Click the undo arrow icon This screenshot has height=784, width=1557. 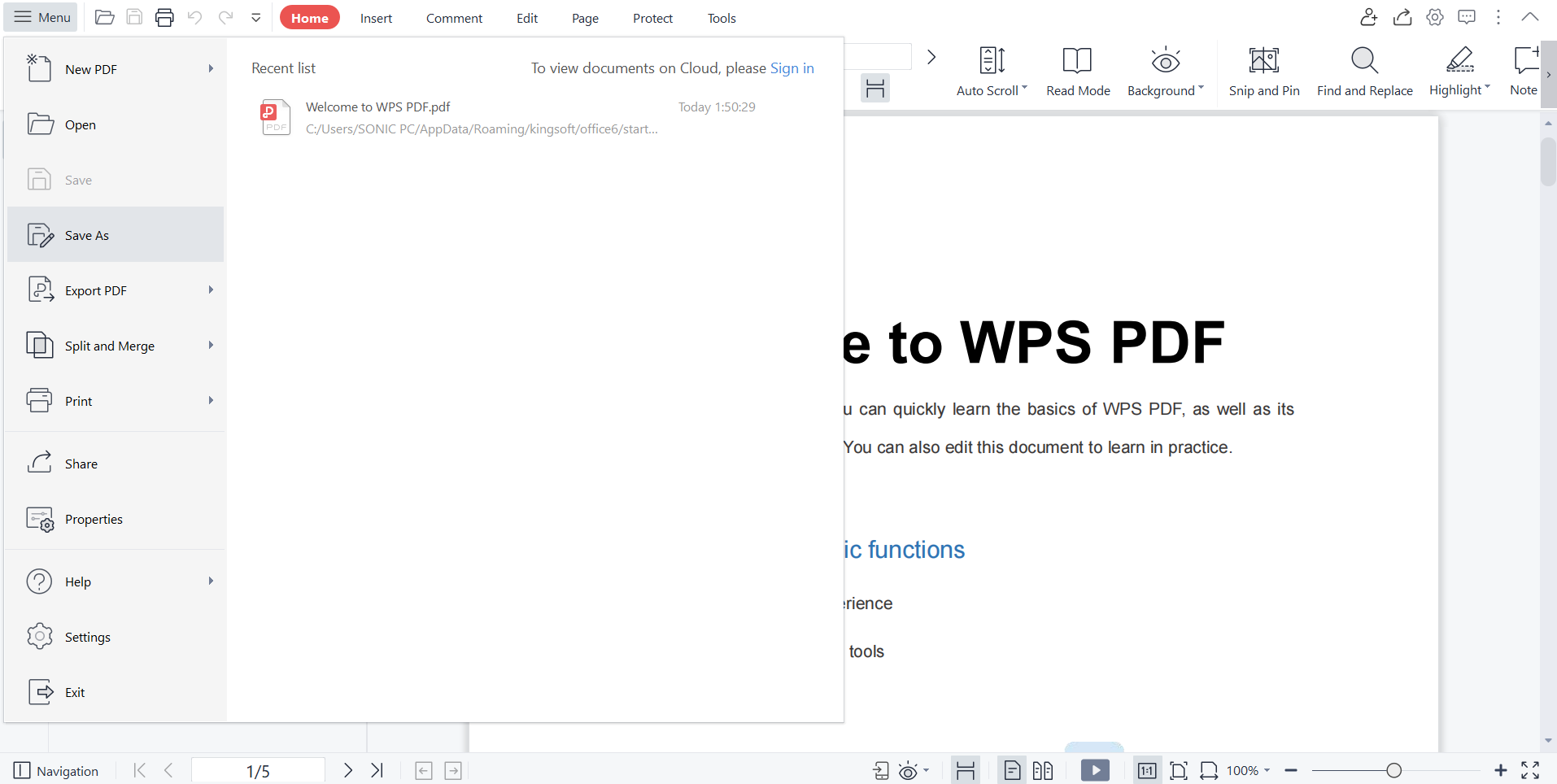point(194,17)
